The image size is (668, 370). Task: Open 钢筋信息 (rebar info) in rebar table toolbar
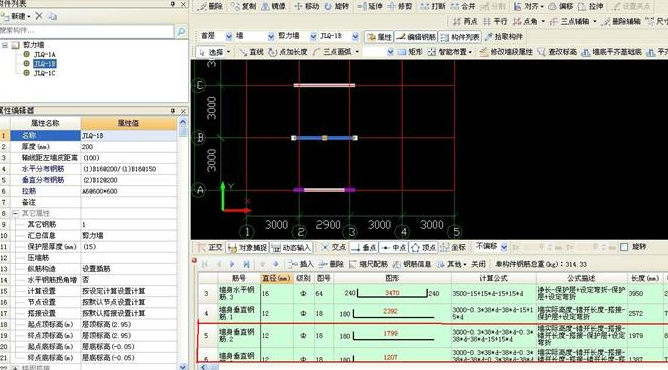(x=412, y=264)
